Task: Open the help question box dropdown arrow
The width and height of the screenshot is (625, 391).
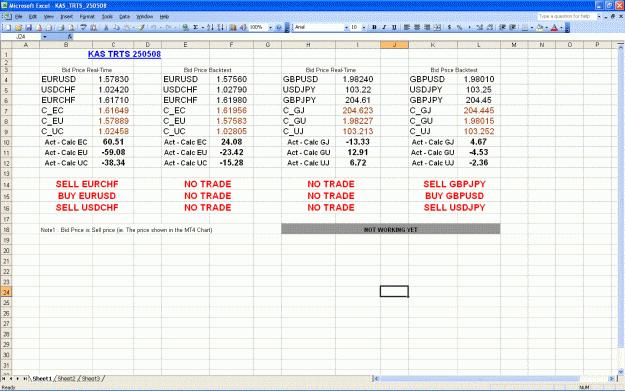Action: tap(599, 16)
